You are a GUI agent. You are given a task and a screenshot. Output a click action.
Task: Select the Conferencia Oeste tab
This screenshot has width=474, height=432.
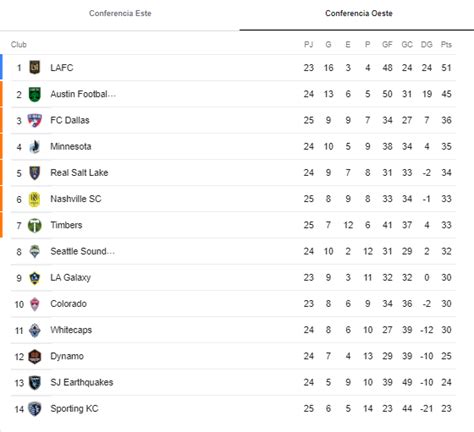tap(359, 13)
